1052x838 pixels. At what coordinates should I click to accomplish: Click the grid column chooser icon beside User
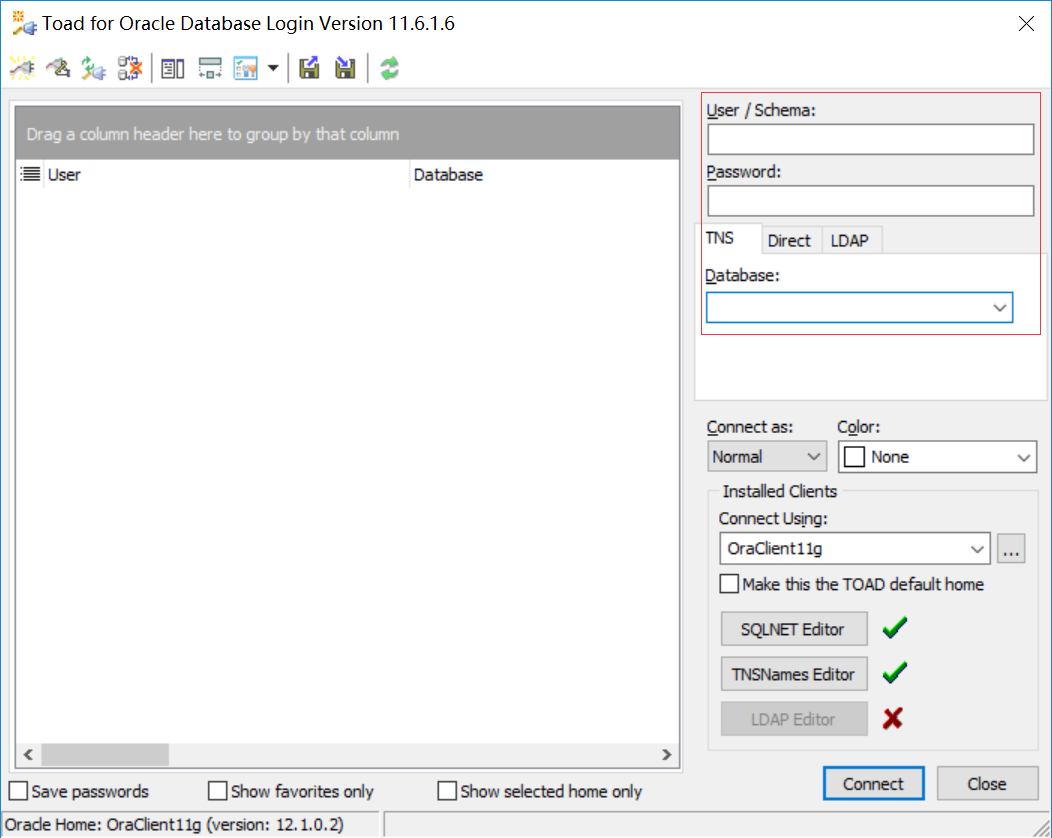tap(30, 174)
